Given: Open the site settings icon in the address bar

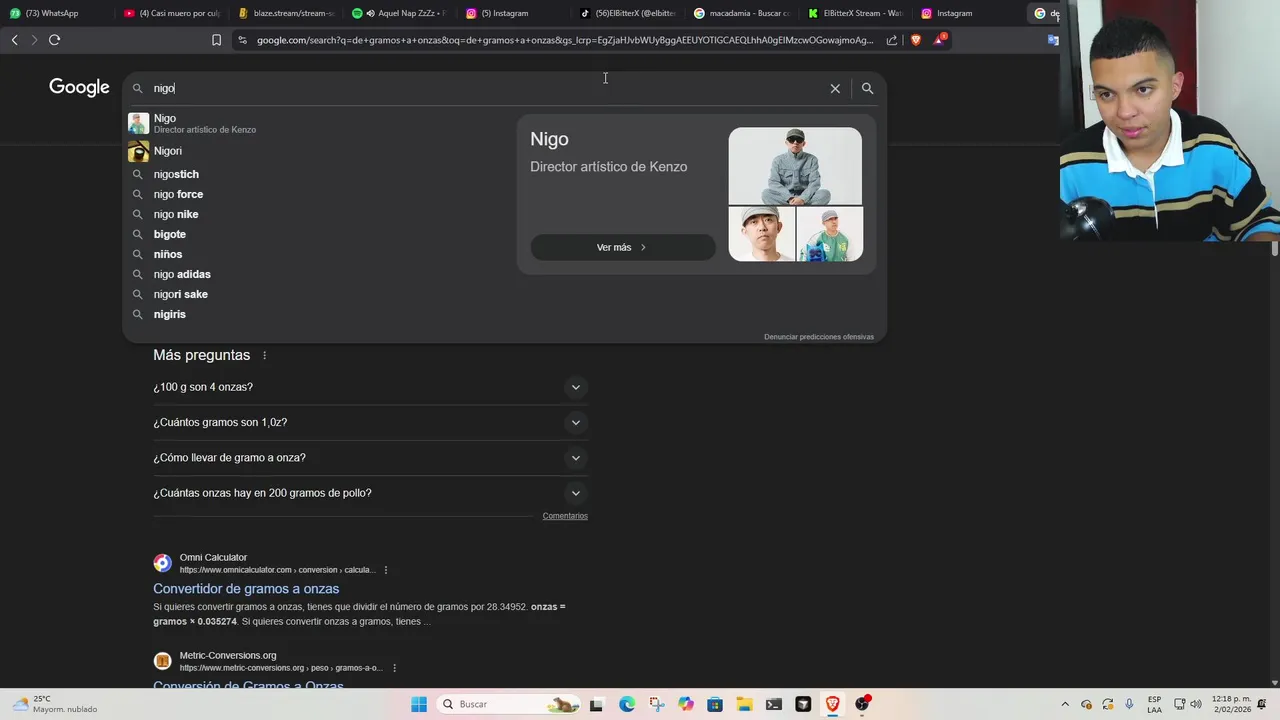Looking at the screenshot, I should click(x=242, y=40).
